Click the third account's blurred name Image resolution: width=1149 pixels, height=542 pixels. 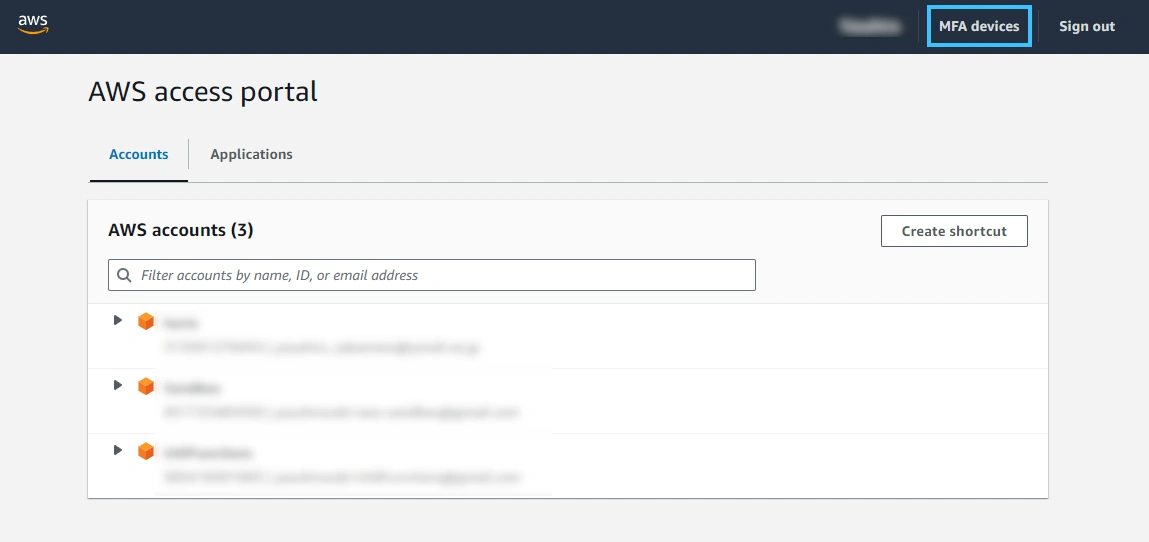point(207,453)
